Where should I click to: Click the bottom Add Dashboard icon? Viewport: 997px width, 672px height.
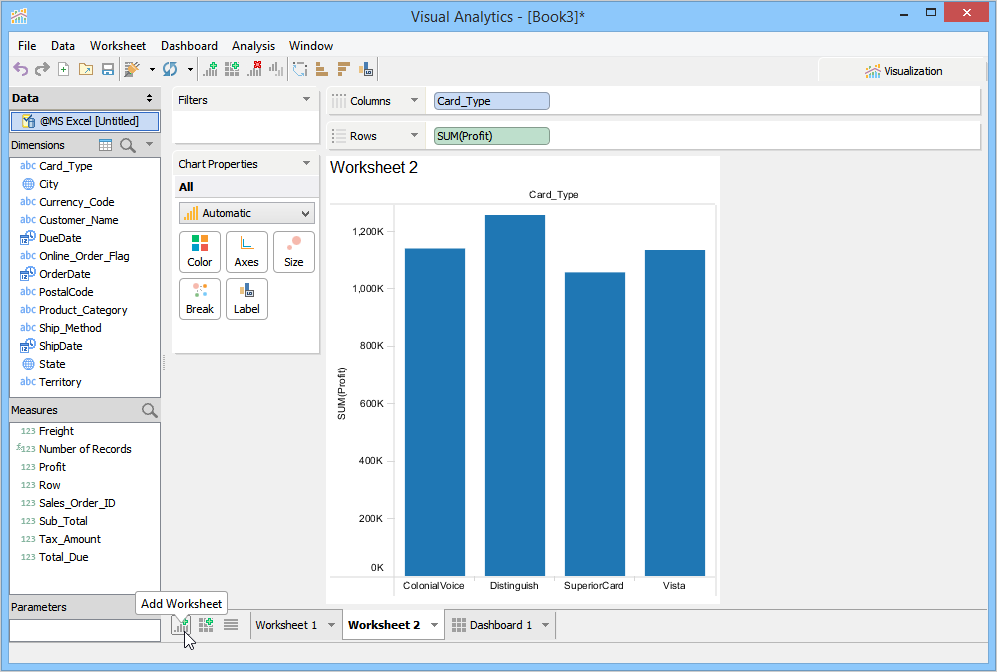click(x=206, y=625)
